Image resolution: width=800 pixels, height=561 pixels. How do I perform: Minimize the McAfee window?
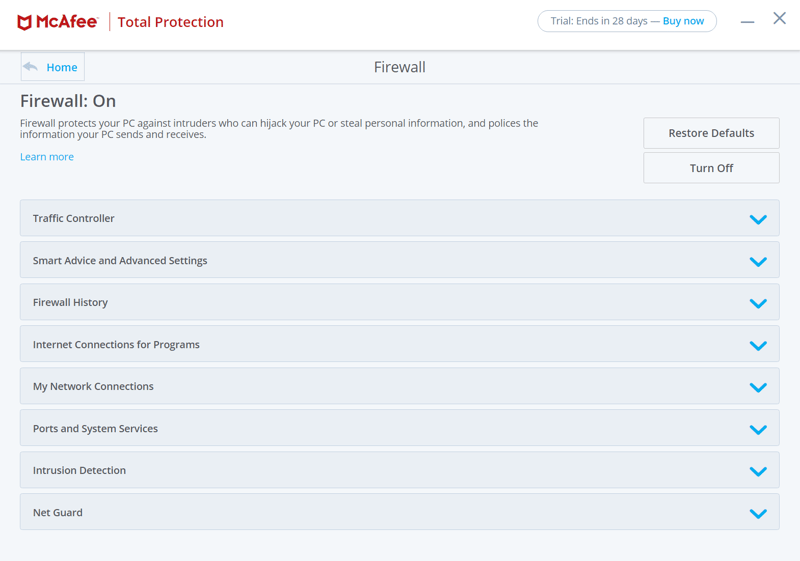point(747,22)
